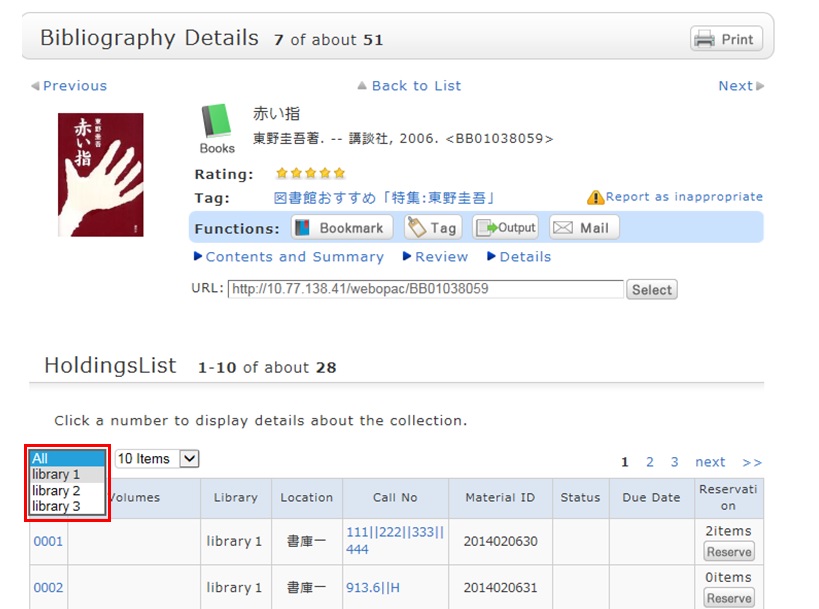The height and width of the screenshot is (609, 819).
Task: Open the 10 Items per-page dropdown
Action: pyautogui.click(x=157, y=459)
